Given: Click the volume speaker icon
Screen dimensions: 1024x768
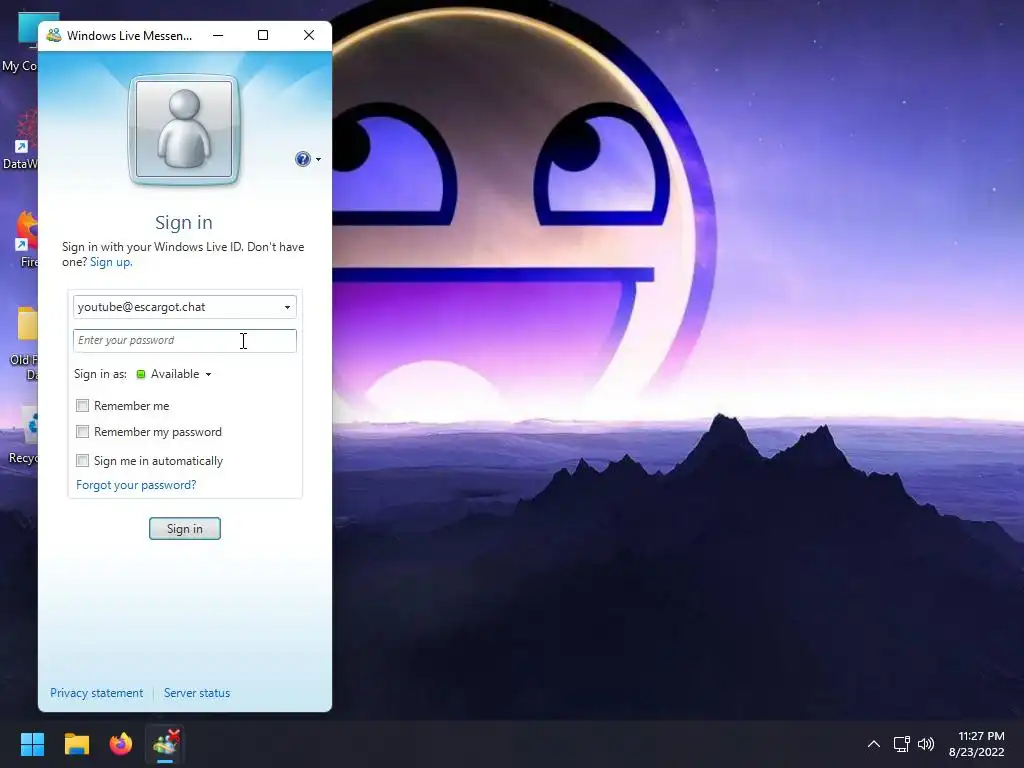Looking at the screenshot, I should coord(926,744).
